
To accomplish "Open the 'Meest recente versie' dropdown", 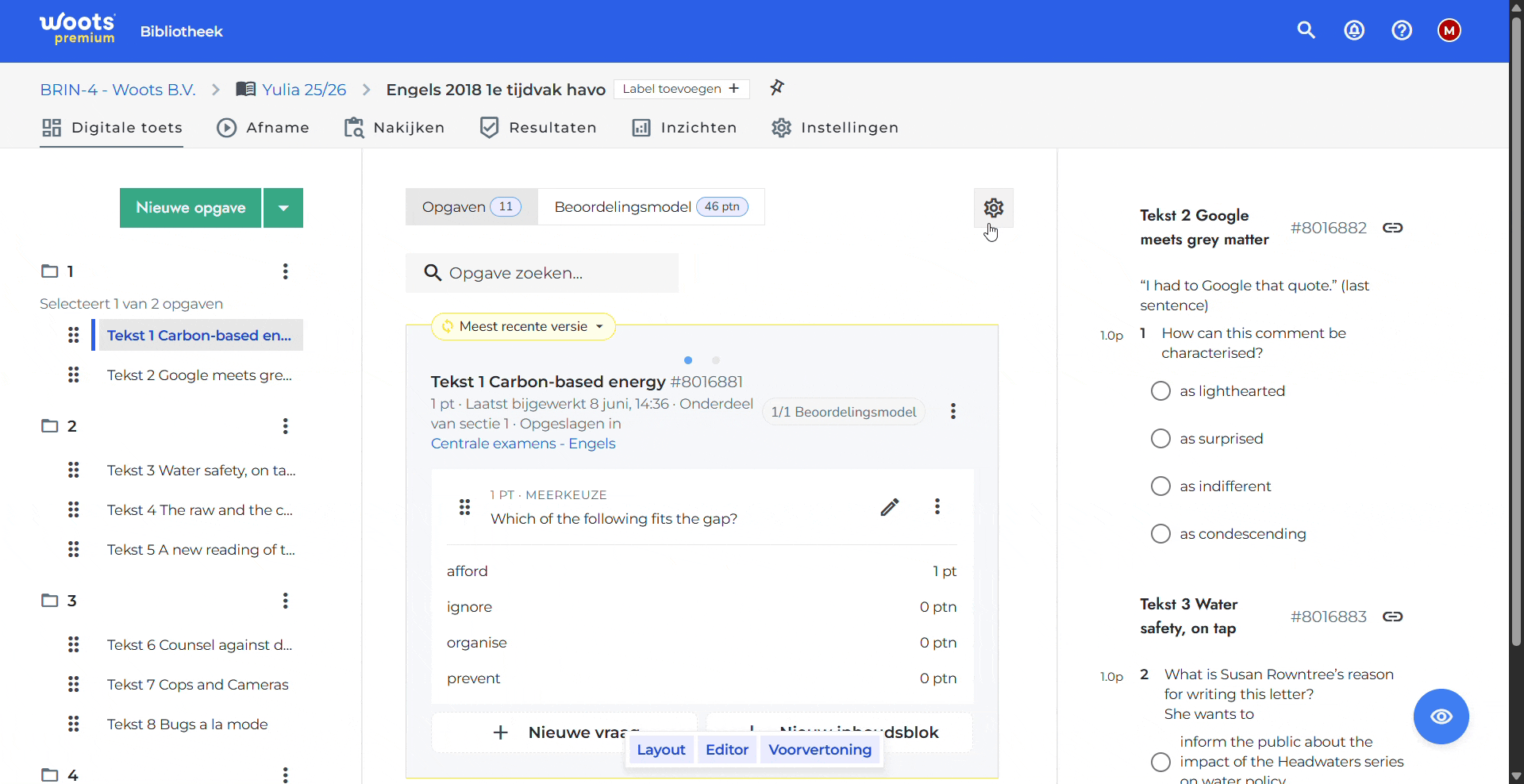I will (x=523, y=326).
